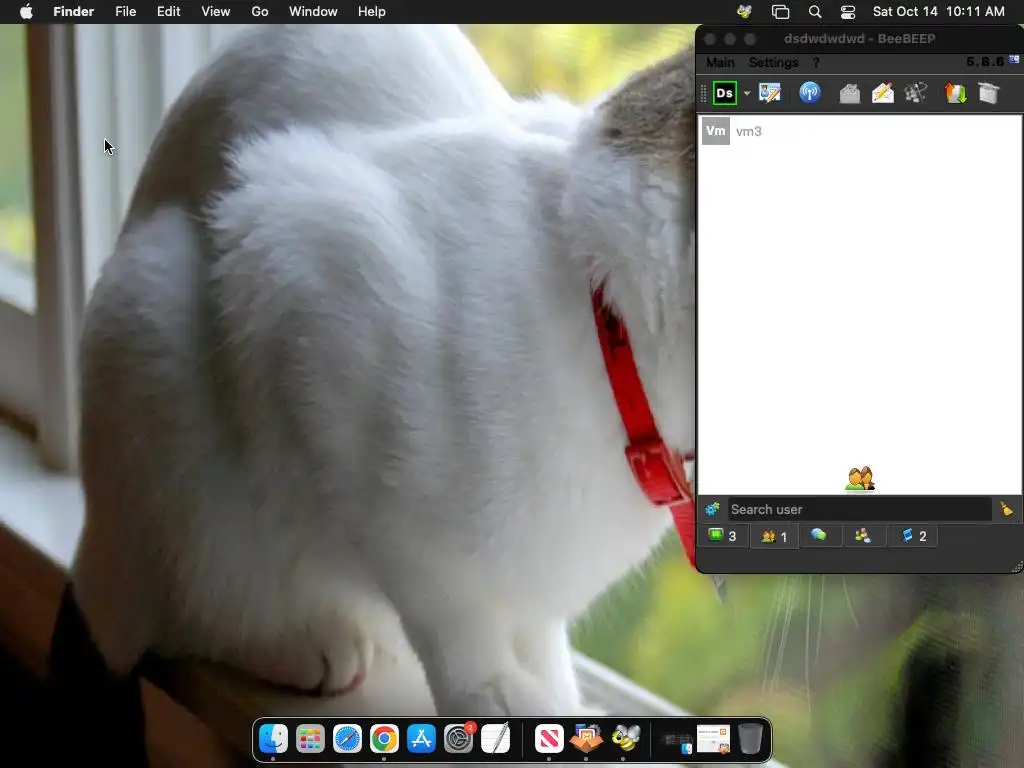1024x768 pixels.
Task: Click the gray network molecule icon
Action: [x=916, y=93]
